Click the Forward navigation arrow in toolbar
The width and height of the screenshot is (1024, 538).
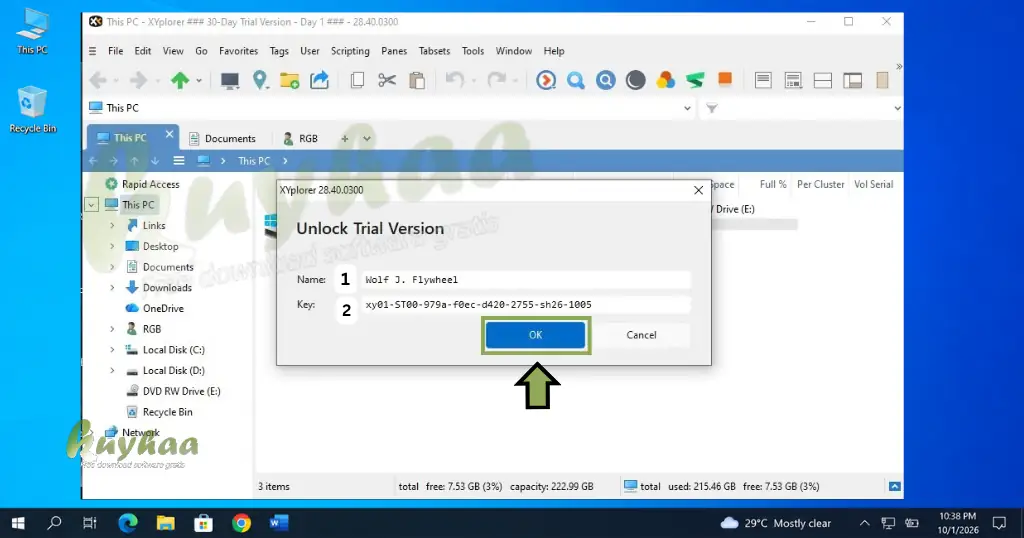[138, 80]
